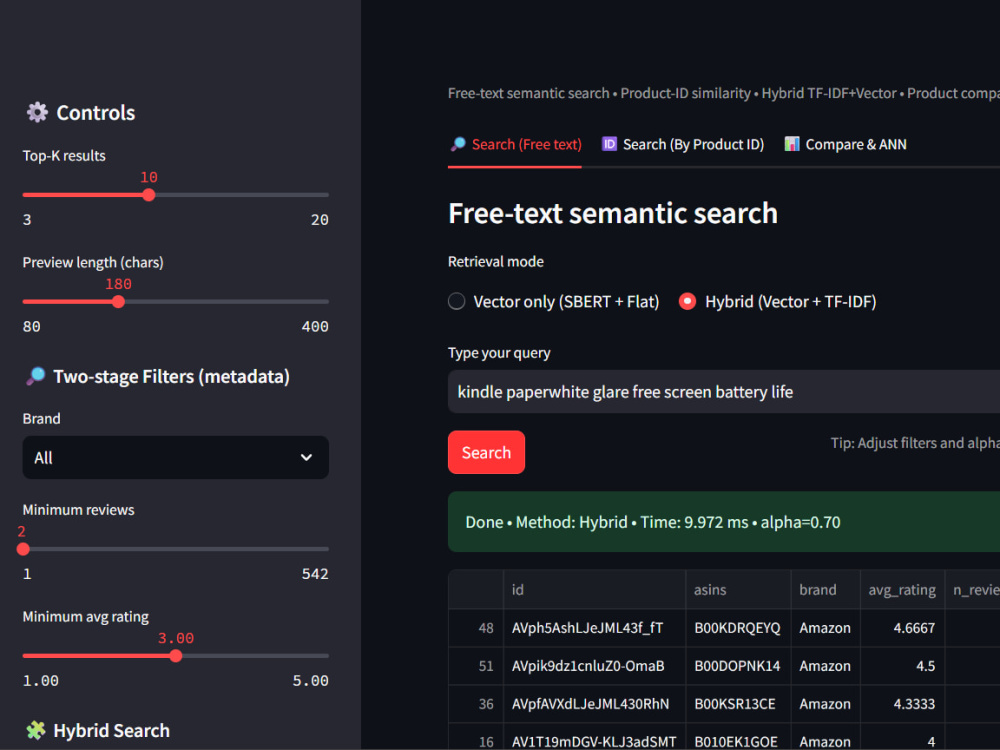1000x750 pixels.
Task: Open the Brand dropdown showing All
Action: tap(175, 457)
